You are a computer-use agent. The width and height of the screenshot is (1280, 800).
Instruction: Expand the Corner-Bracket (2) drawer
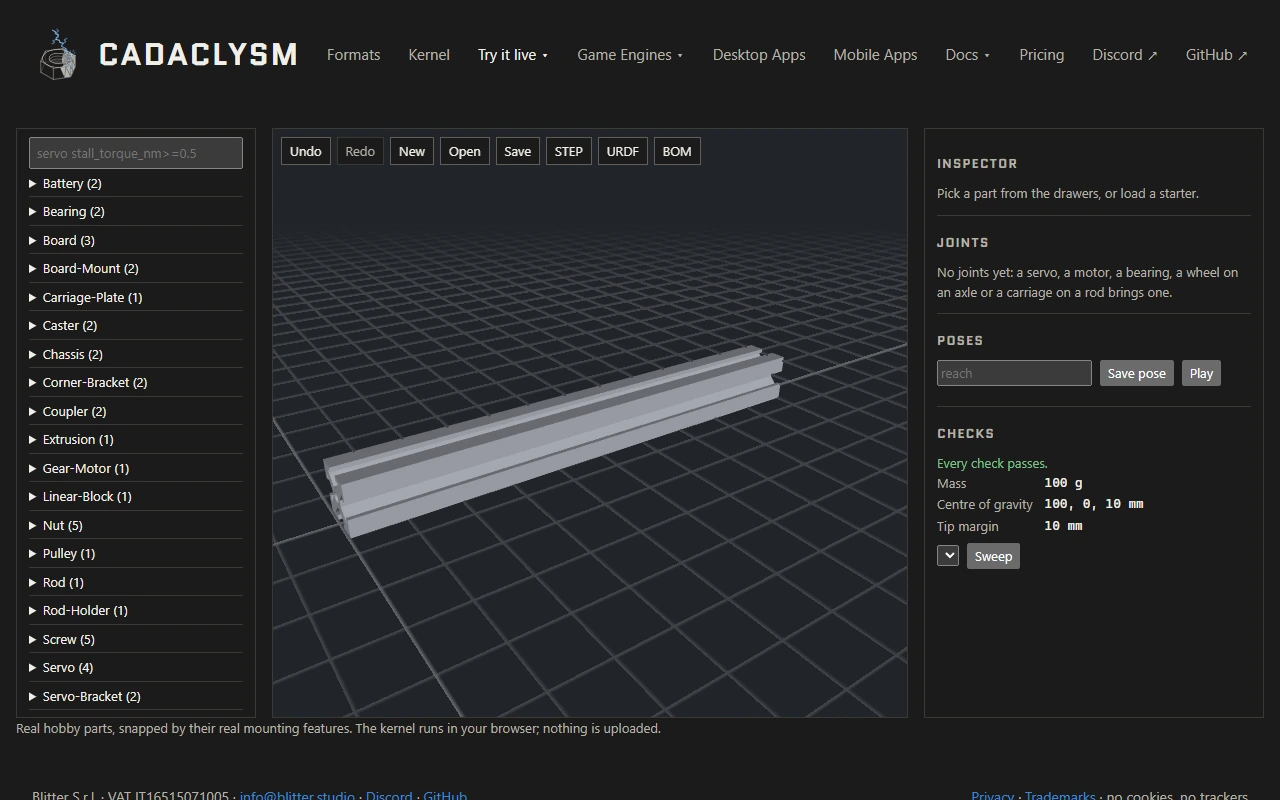136,383
